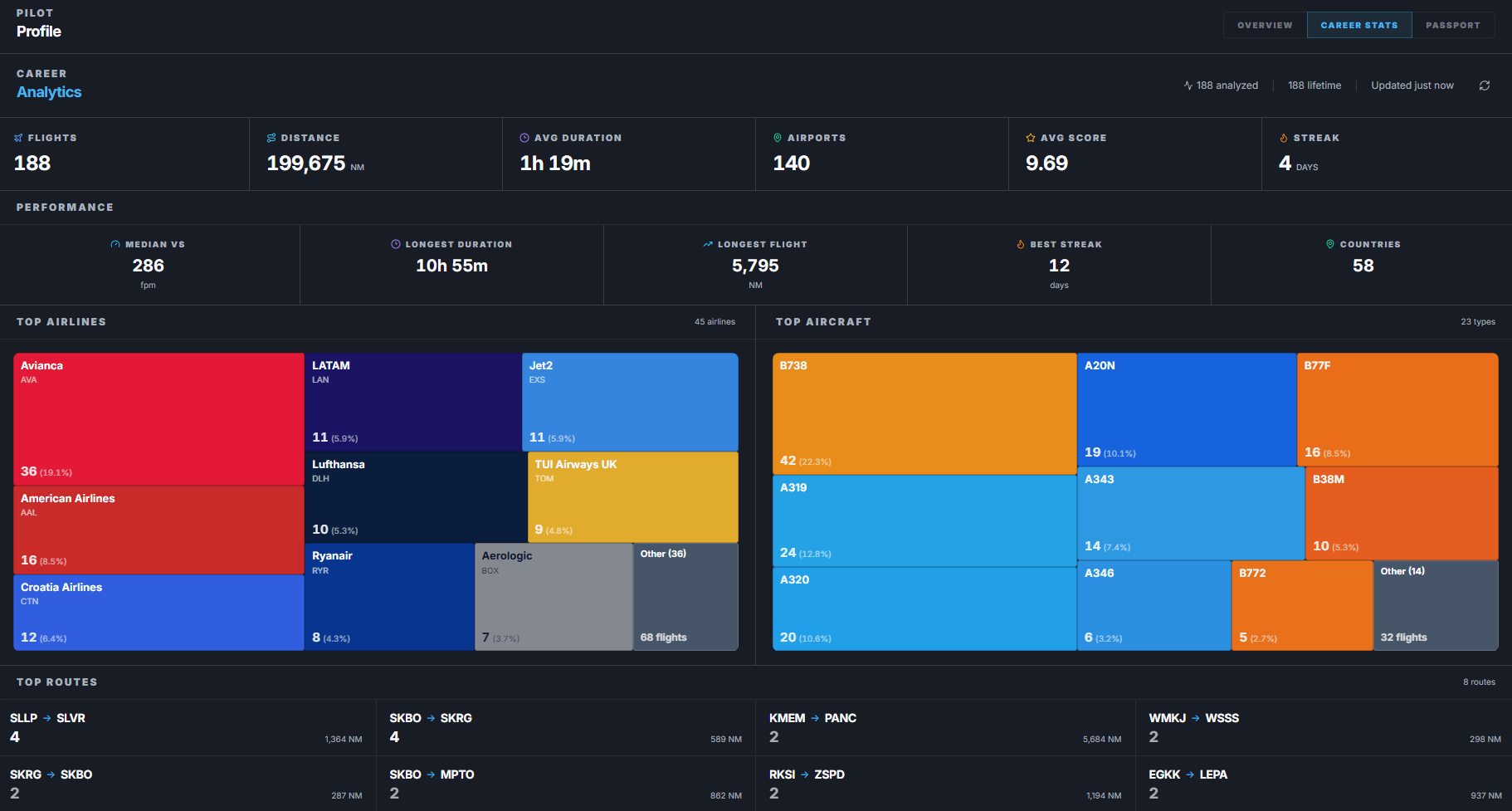1512x811 pixels.
Task: Click the Longest Flight trend icon
Action: (x=708, y=244)
